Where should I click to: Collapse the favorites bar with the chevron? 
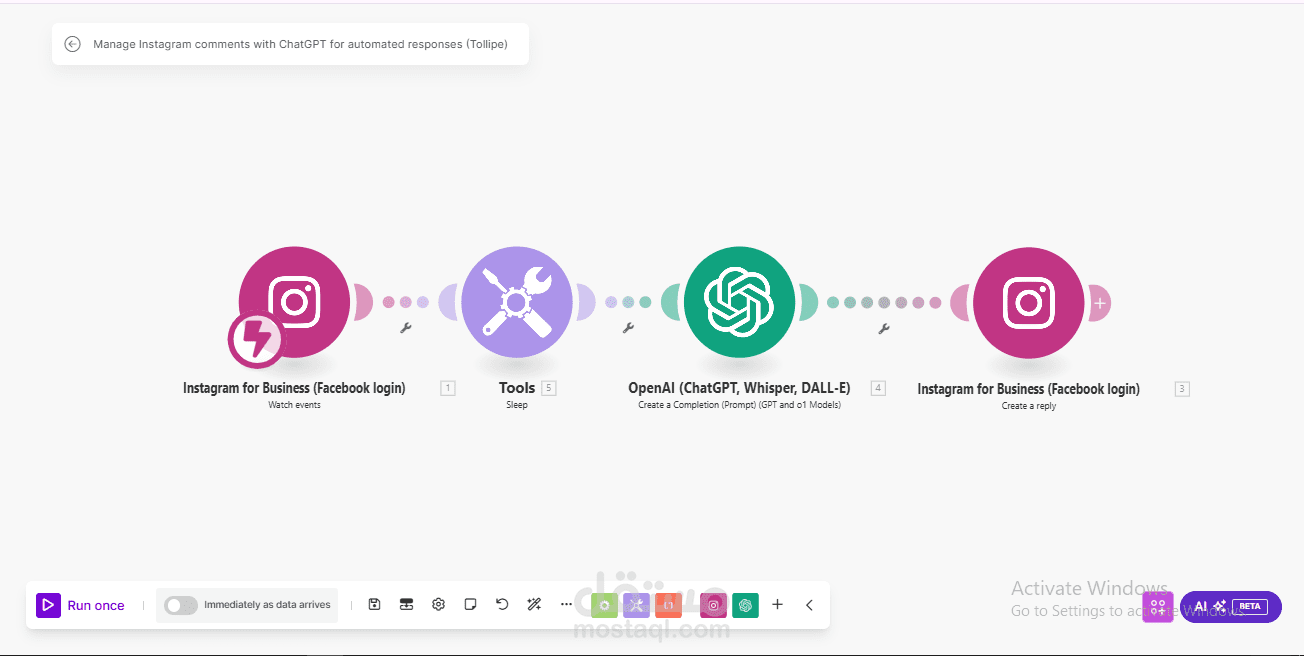809,605
